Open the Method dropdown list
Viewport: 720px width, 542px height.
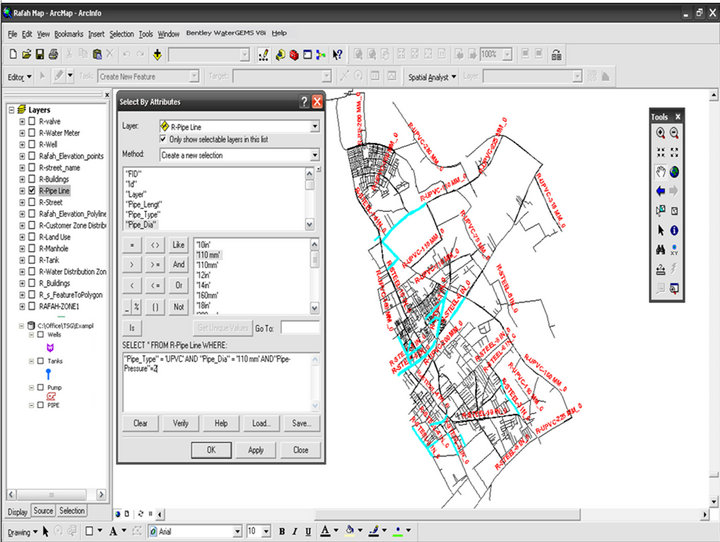pyautogui.click(x=314, y=156)
